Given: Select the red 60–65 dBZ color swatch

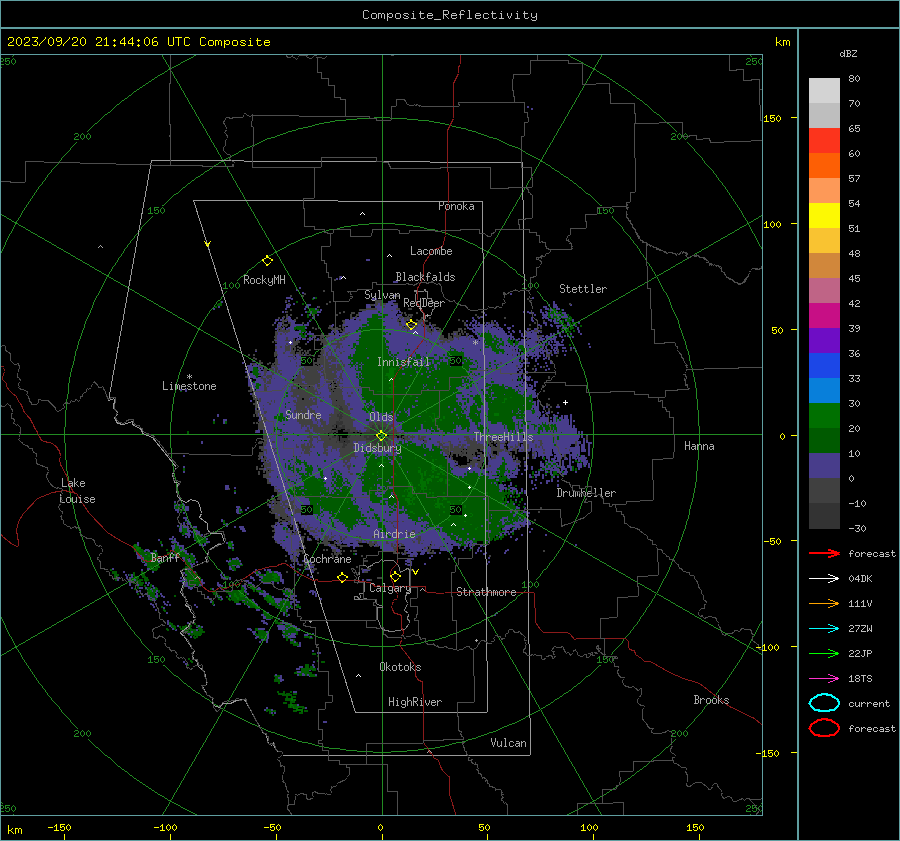Looking at the screenshot, I should pos(824,141).
